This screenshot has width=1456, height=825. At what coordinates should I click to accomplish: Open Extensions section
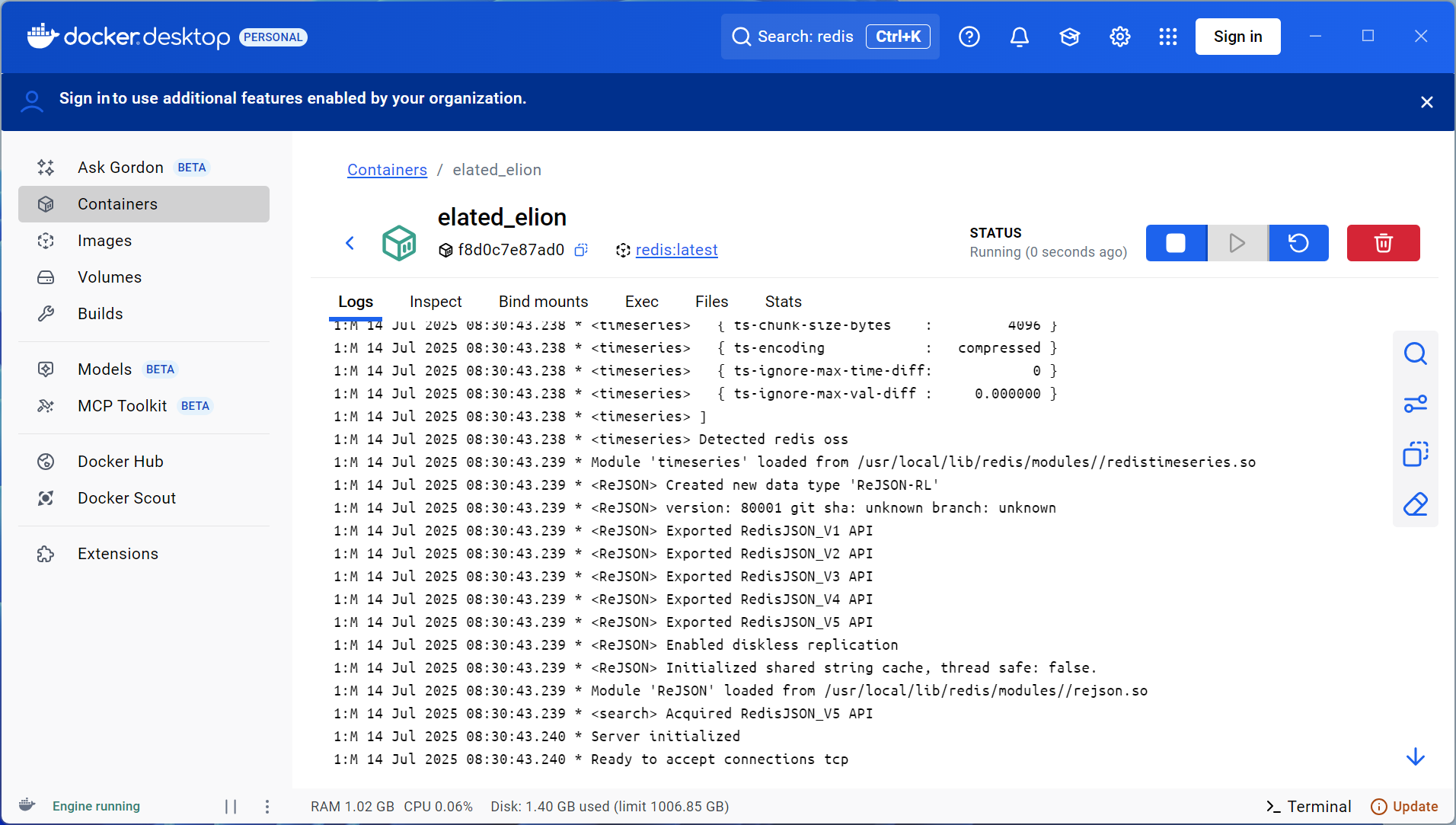pyautogui.click(x=144, y=554)
